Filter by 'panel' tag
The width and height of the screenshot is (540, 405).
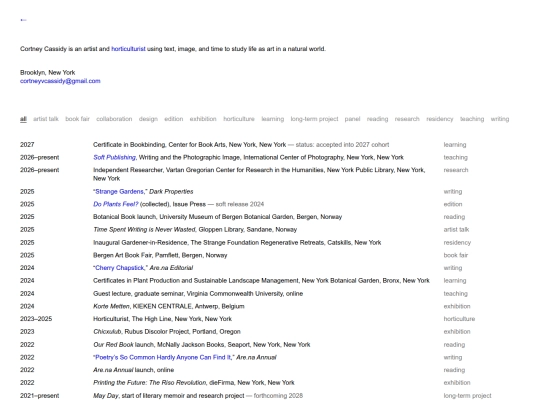click(x=352, y=119)
